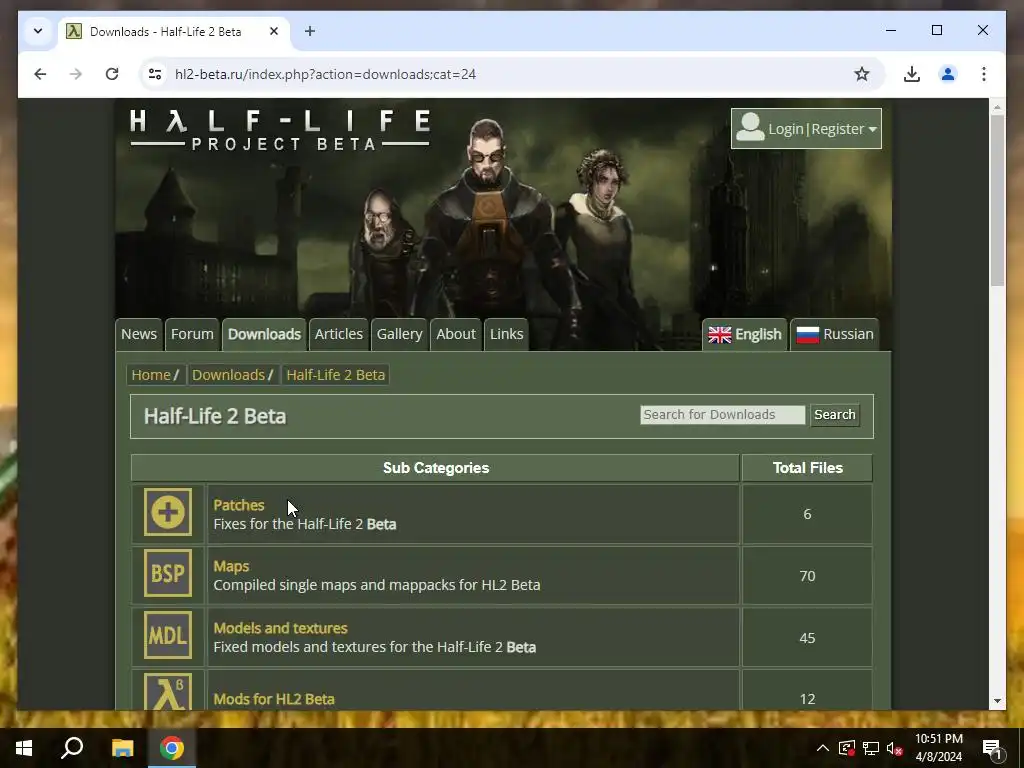Open the Patches sub category link
The width and height of the screenshot is (1024, 768).
coord(239,505)
